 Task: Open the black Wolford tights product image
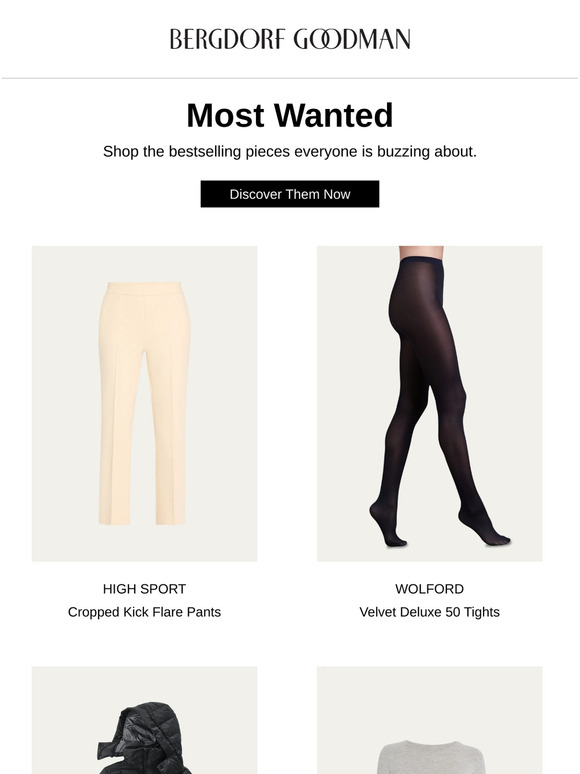(429, 403)
